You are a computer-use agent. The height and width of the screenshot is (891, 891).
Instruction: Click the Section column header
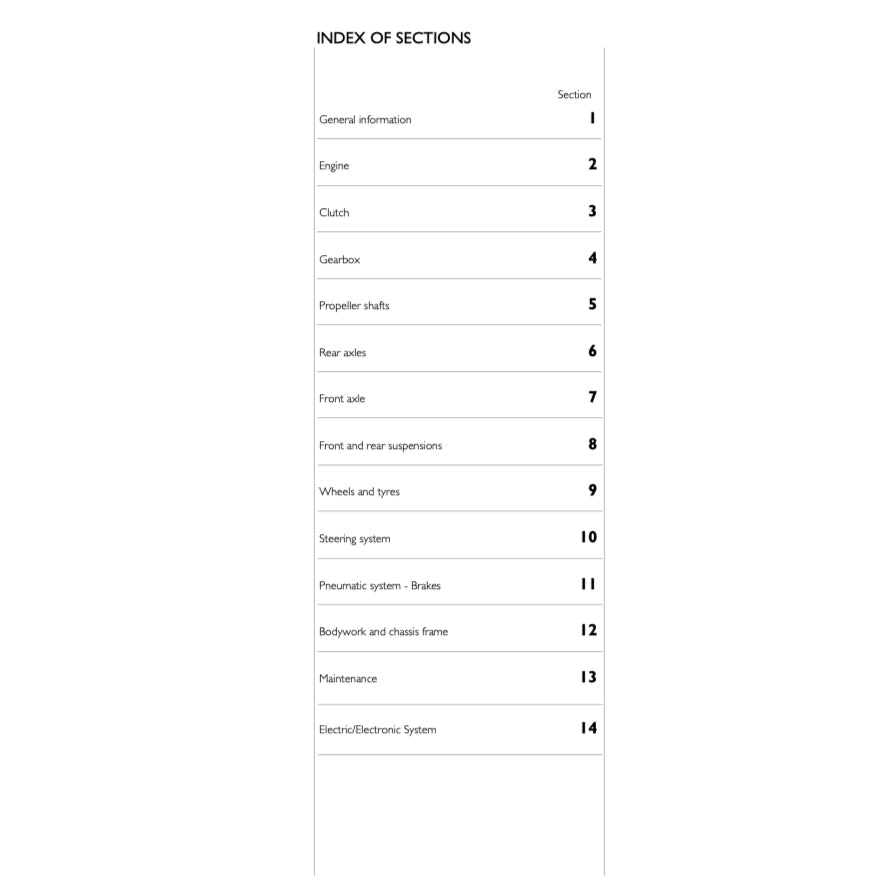point(574,95)
